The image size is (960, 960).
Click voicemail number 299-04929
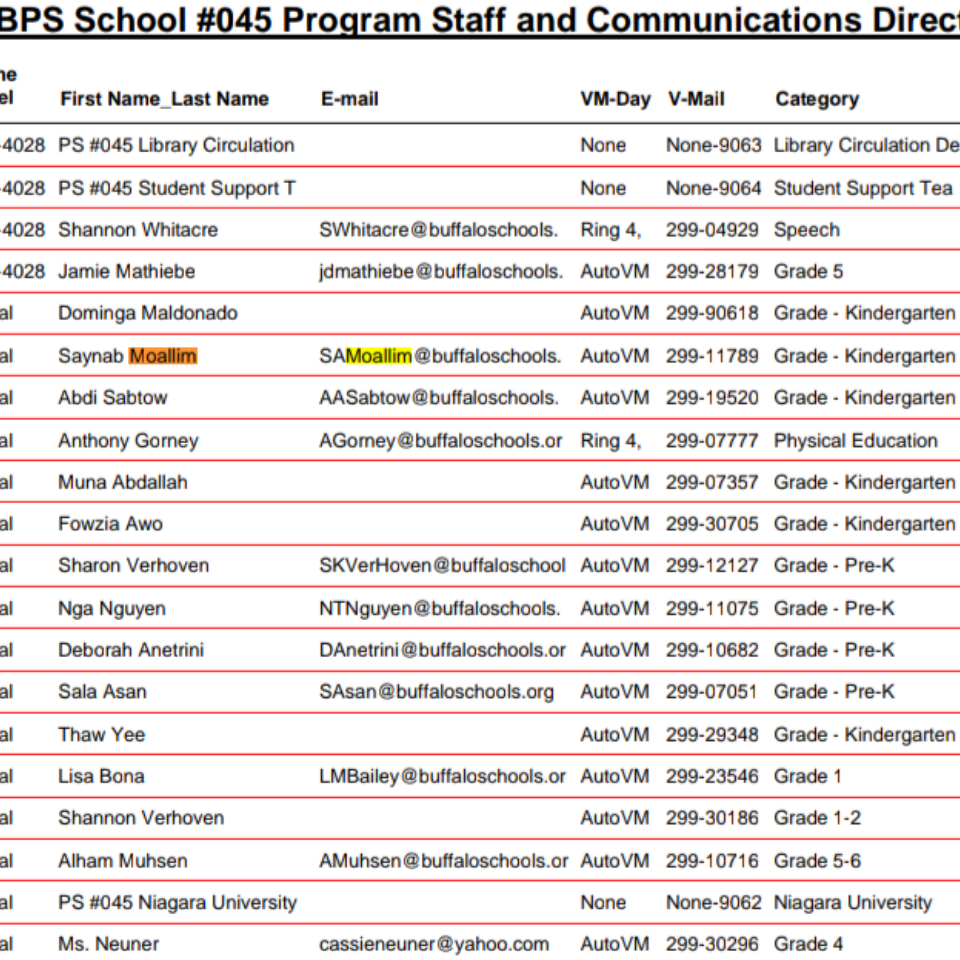[713, 230]
